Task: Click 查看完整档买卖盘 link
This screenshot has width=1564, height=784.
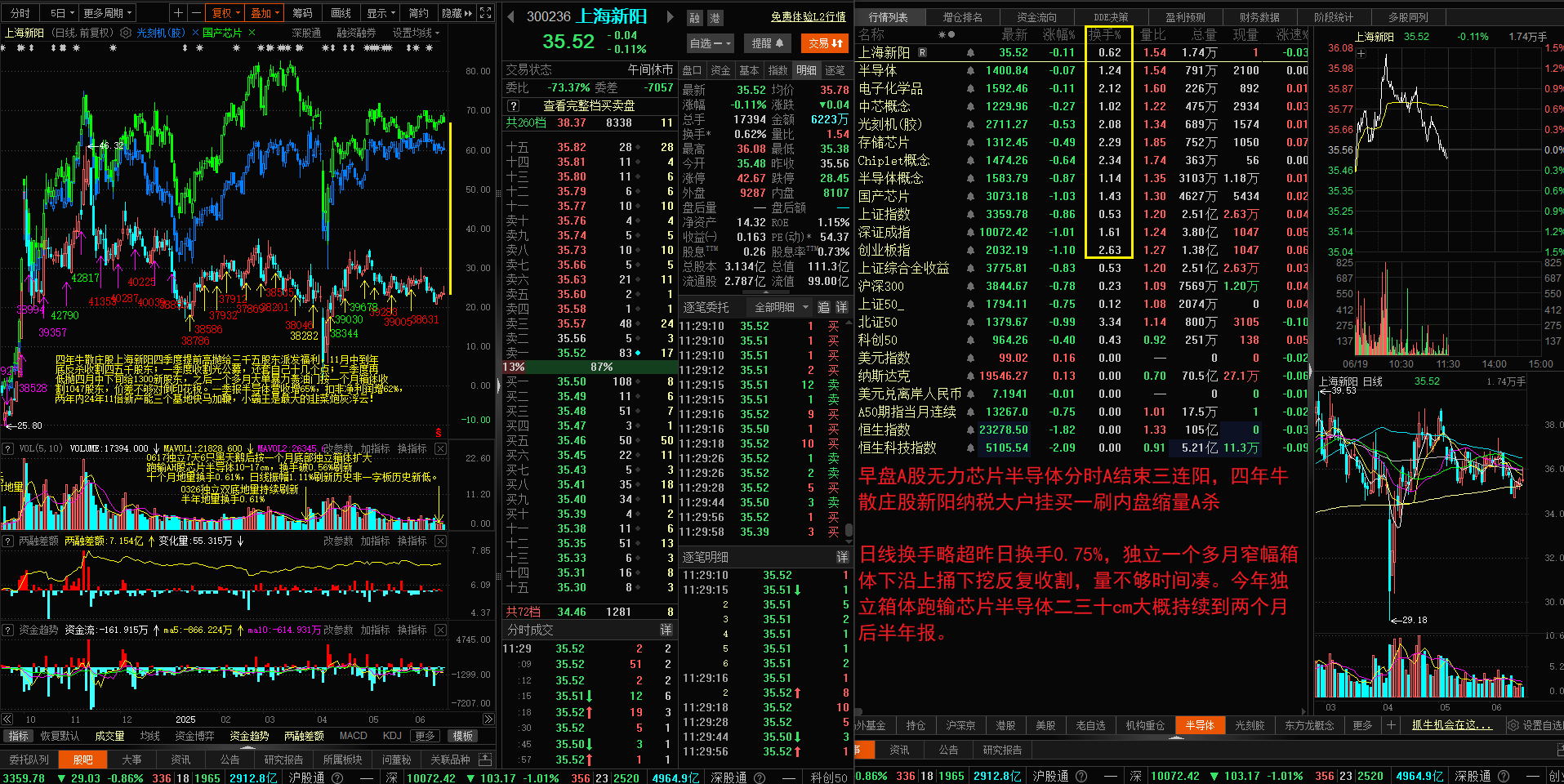Action: click(589, 105)
